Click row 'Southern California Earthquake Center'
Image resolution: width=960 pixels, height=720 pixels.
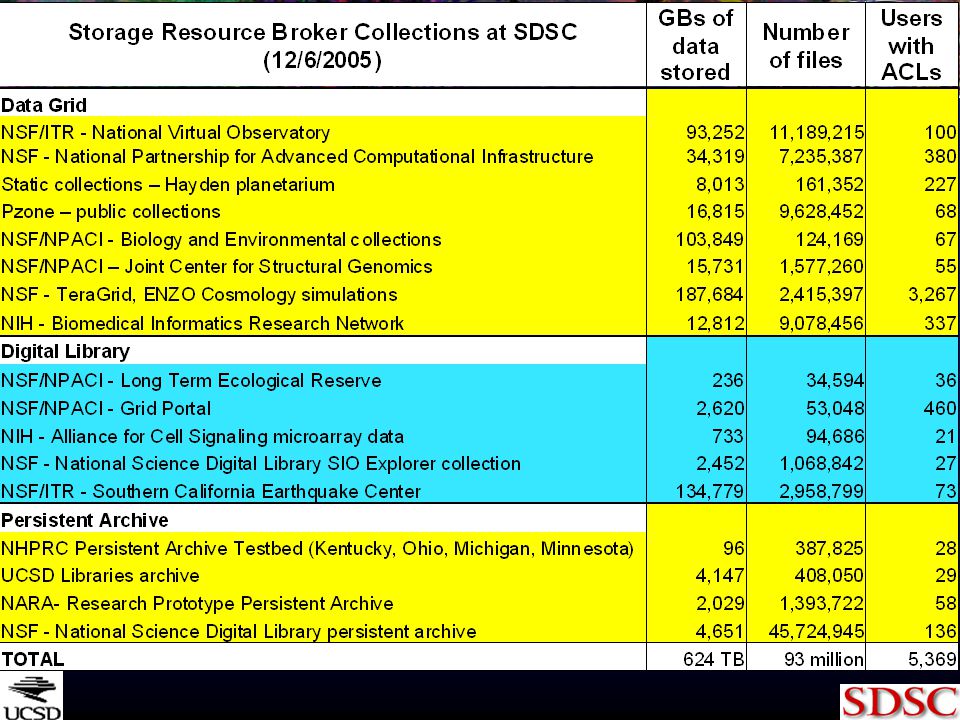pyautogui.click(x=479, y=491)
